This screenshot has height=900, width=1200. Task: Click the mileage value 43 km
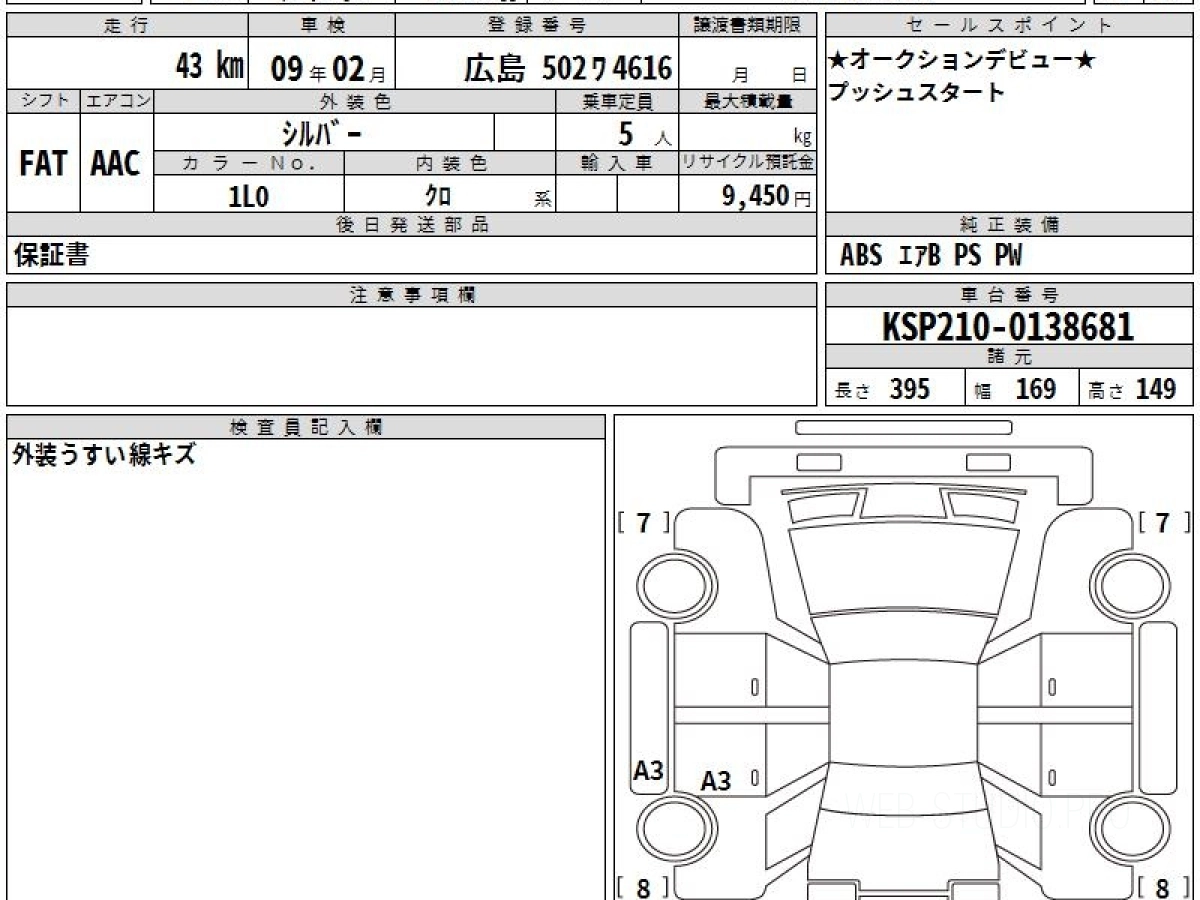click(x=209, y=67)
